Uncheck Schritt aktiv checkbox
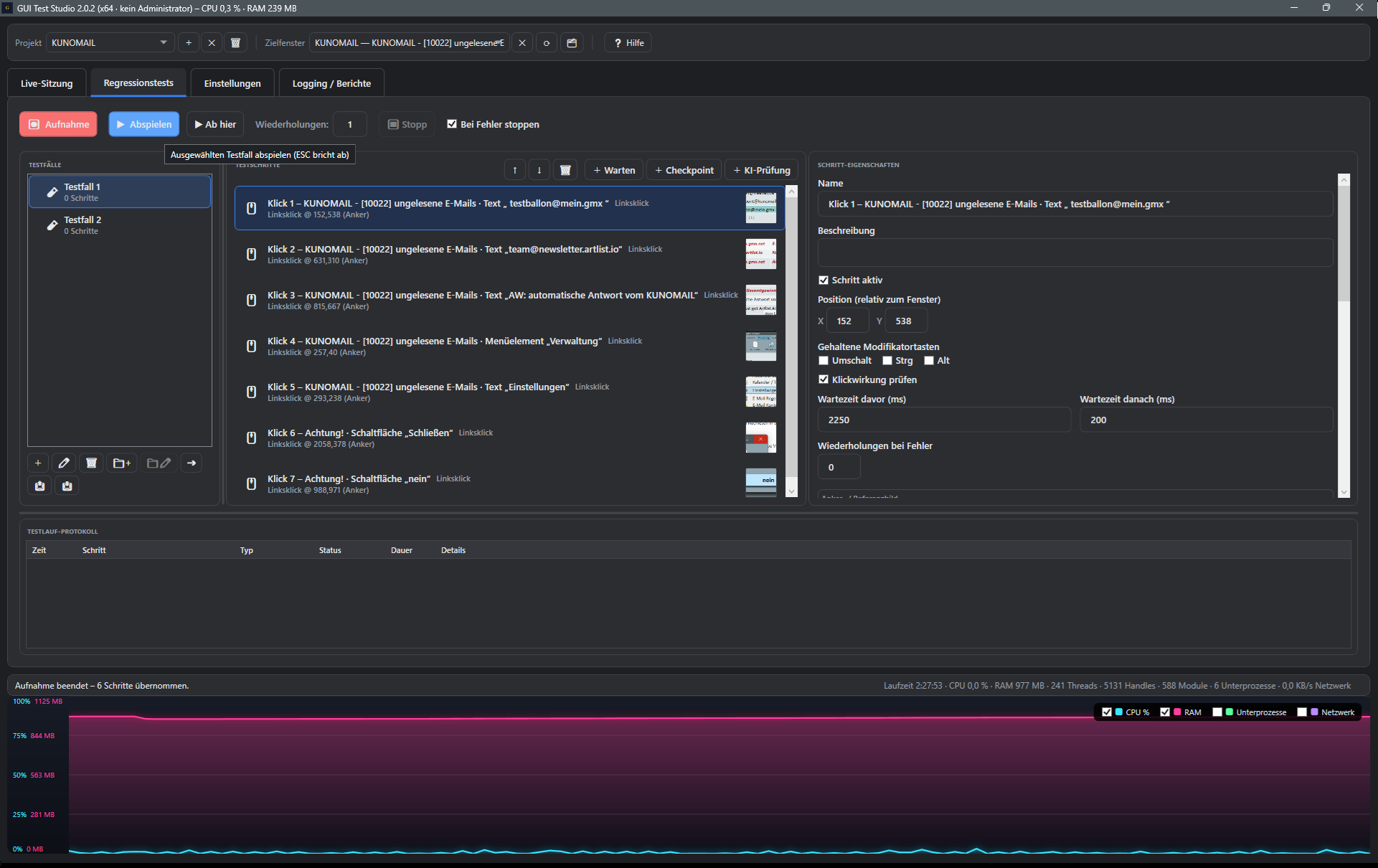This screenshot has height=868, width=1378. pos(824,280)
